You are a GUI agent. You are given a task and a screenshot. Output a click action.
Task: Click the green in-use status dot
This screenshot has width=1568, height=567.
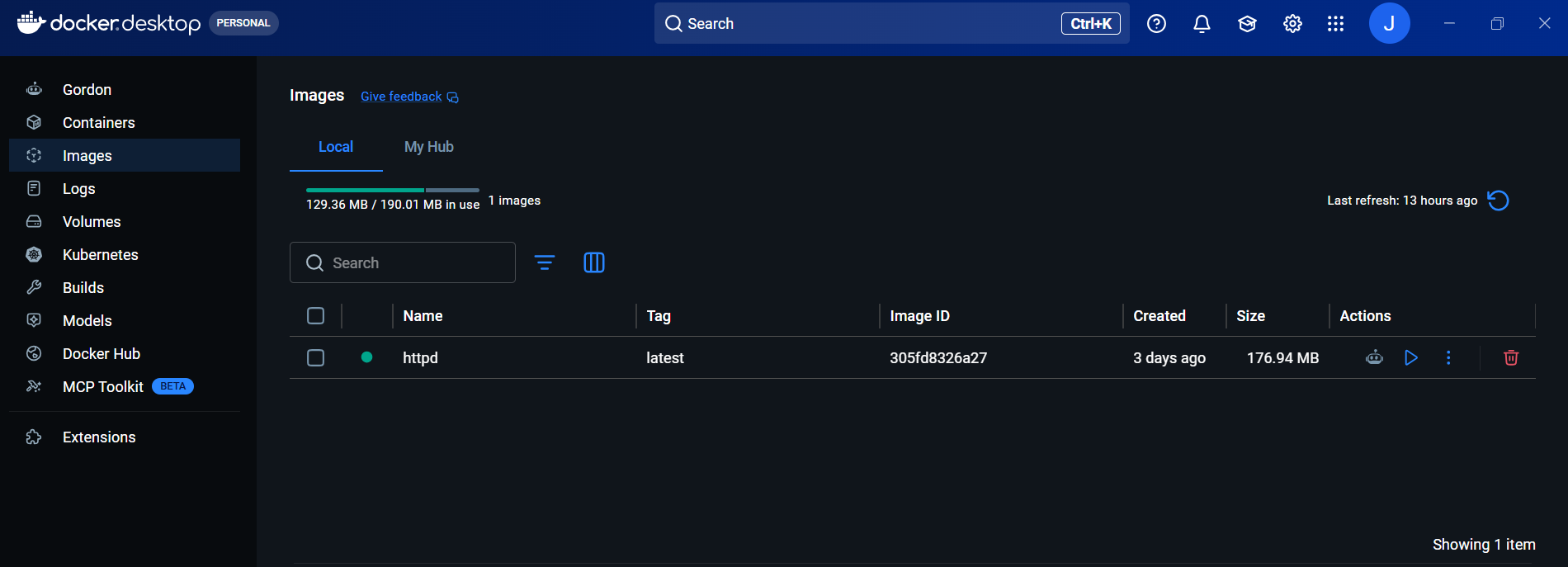point(366,357)
